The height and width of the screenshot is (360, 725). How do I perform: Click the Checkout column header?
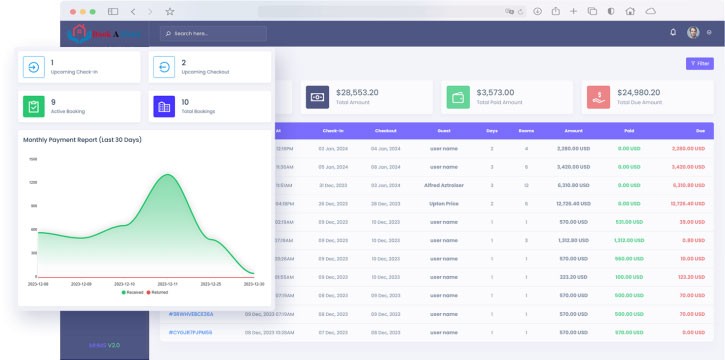tap(386, 131)
